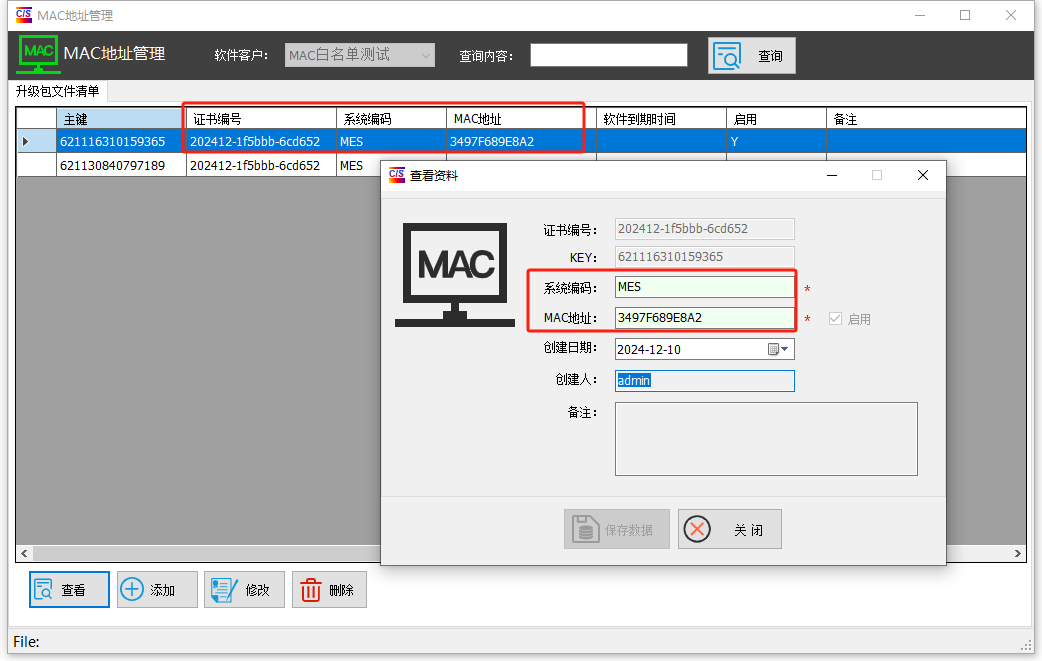The height and width of the screenshot is (661, 1042).
Task: Minimize the MAC地址管理 main window
Action: pyautogui.click(x=920, y=15)
